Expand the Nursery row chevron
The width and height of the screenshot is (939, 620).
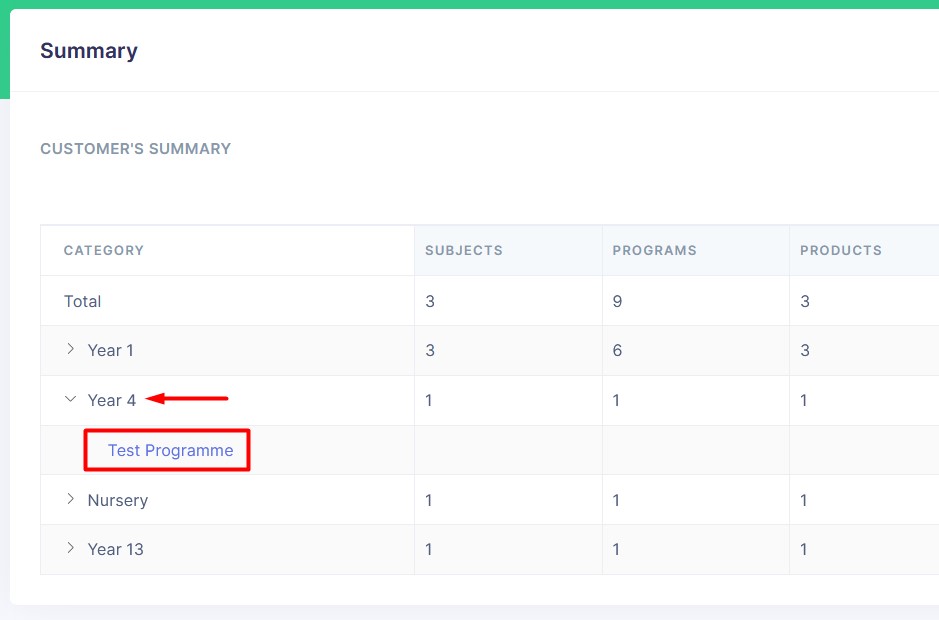click(x=70, y=499)
